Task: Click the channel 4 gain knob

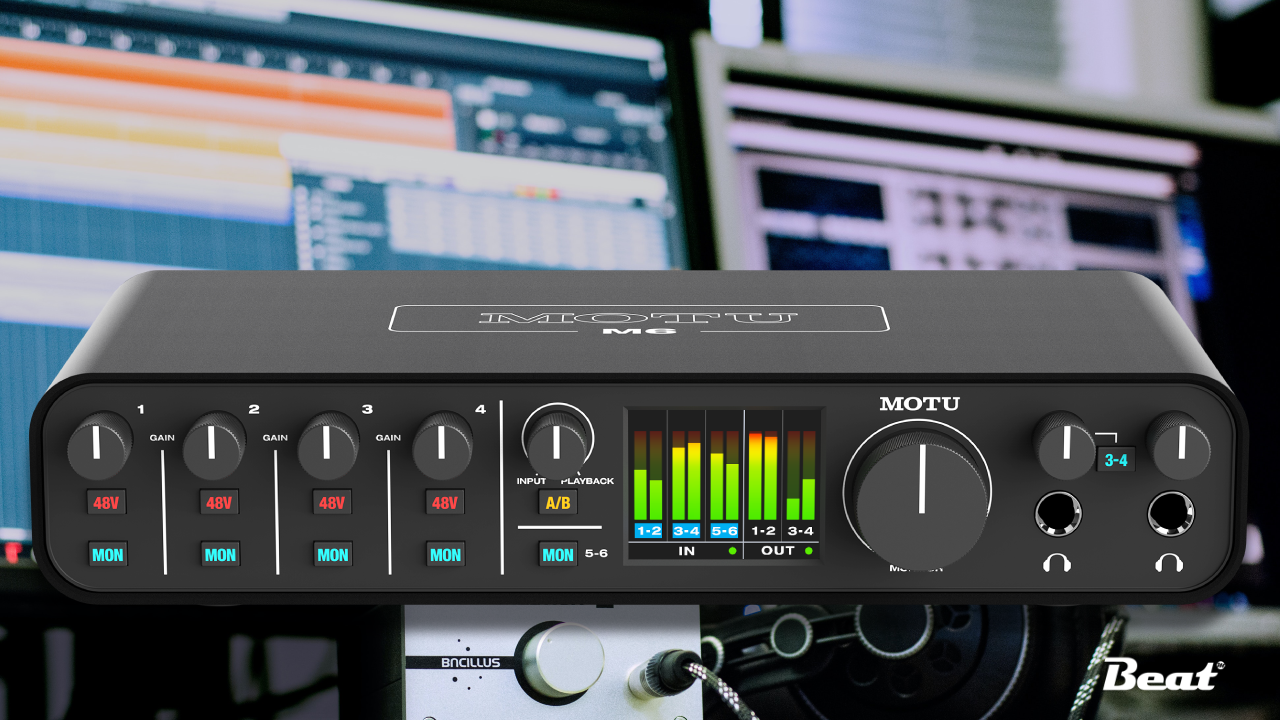Action: 442,444
